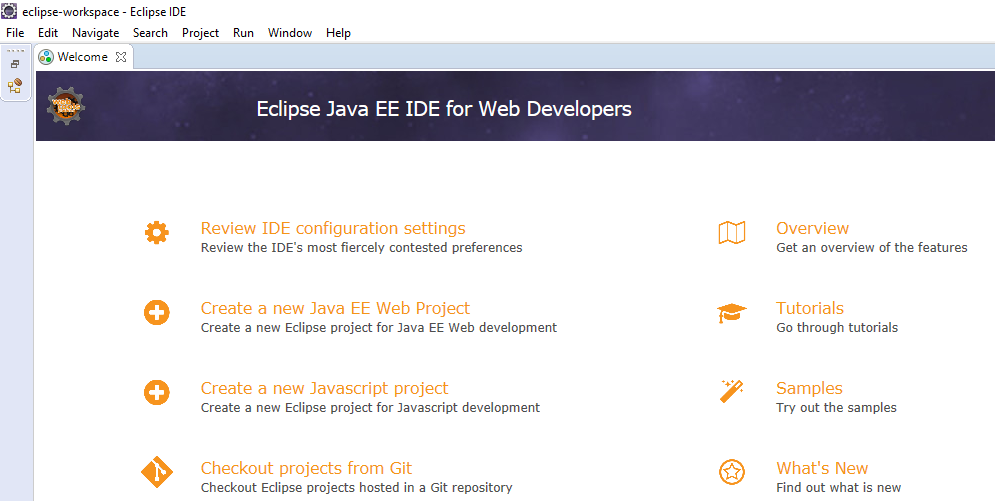Open the Navigate menu
This screenshot has width=995, height=501.
click(x=95, y=33)
